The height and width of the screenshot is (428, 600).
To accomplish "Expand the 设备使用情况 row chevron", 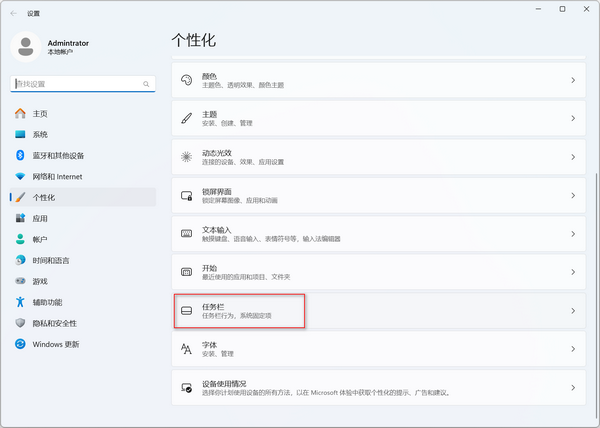I will [x=573, y=387].
